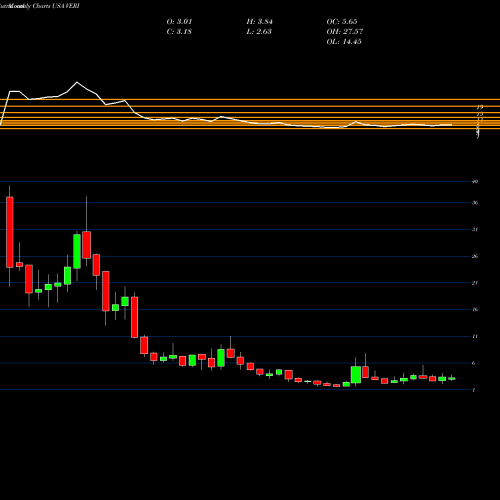Click the 21 price axis label
This screenshot has height=500, width=500.
475,283
